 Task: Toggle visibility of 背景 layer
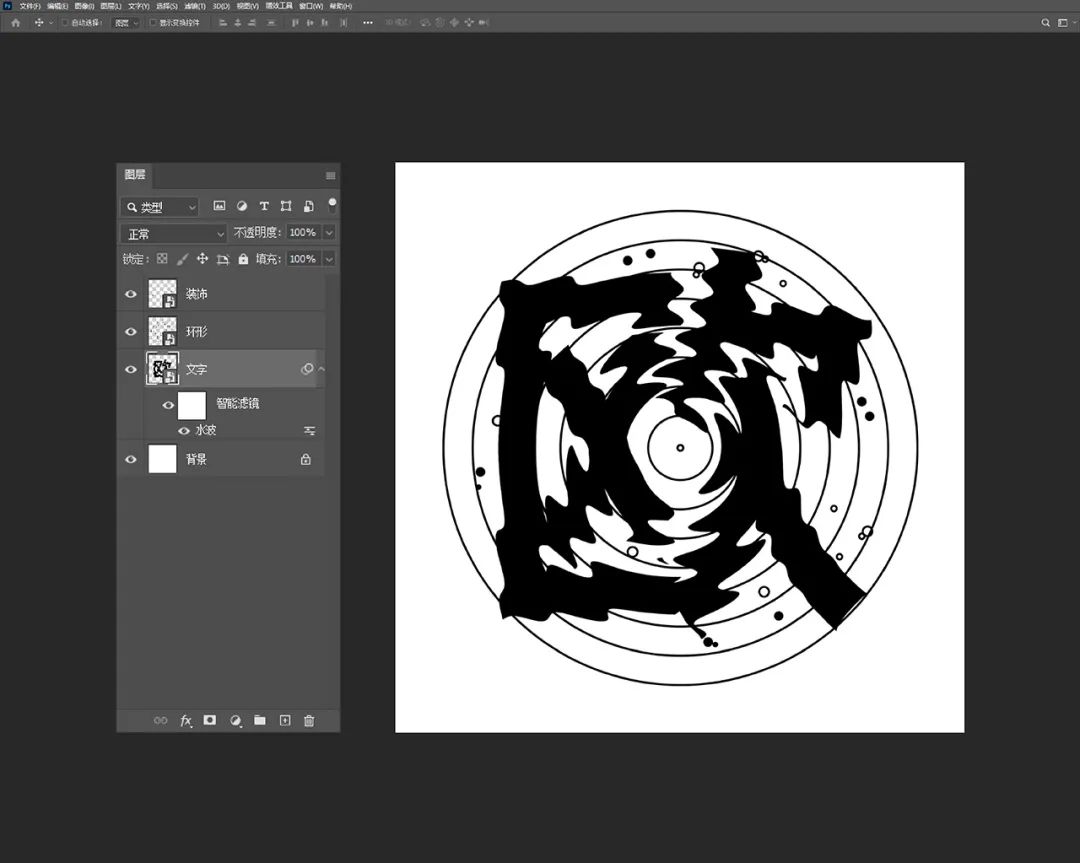[131, 459]
